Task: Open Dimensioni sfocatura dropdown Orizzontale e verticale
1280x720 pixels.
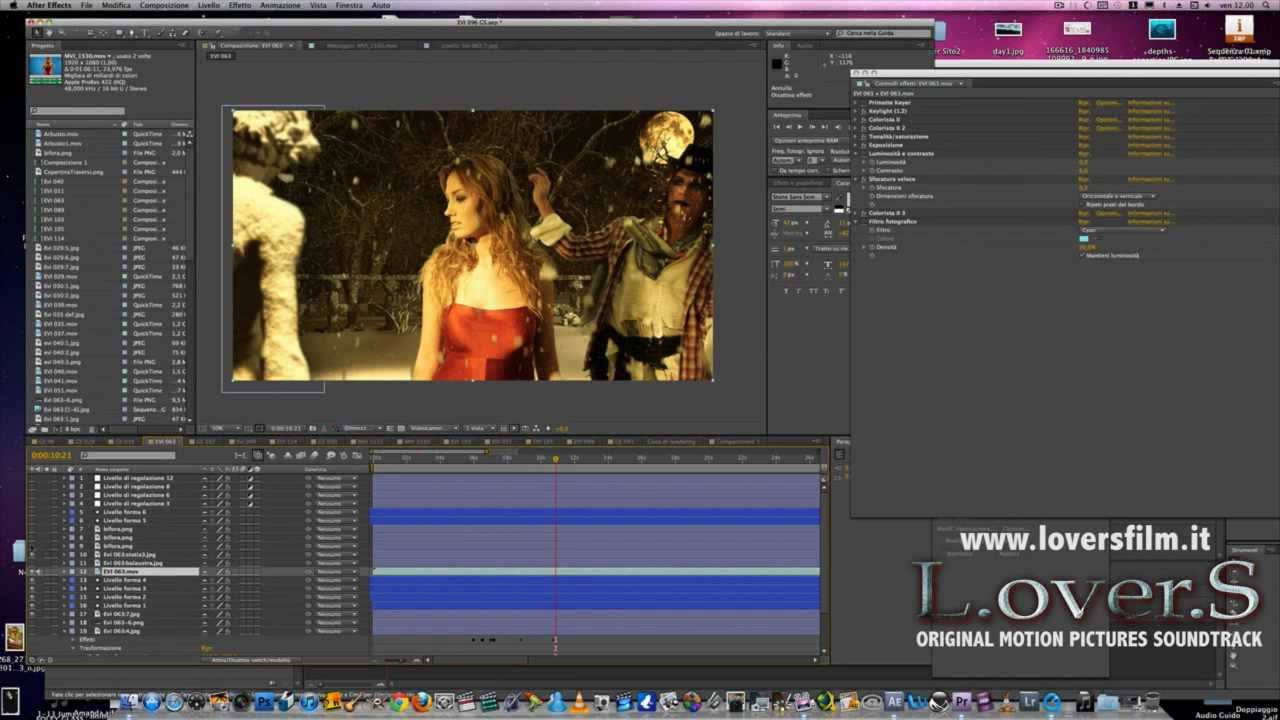Action: coord(1118,196)
